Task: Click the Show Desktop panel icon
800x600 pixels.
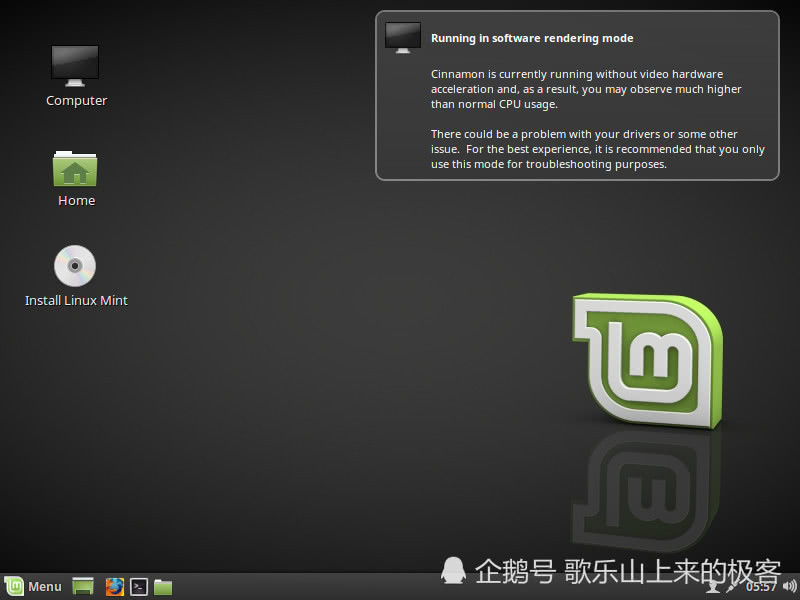Action: point(83,587)
